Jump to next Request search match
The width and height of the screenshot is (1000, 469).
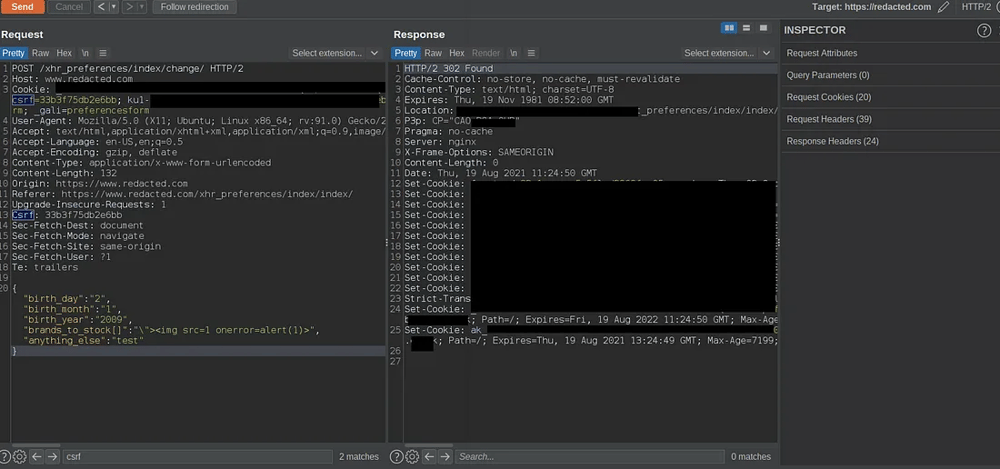click(x=53, y=456)
